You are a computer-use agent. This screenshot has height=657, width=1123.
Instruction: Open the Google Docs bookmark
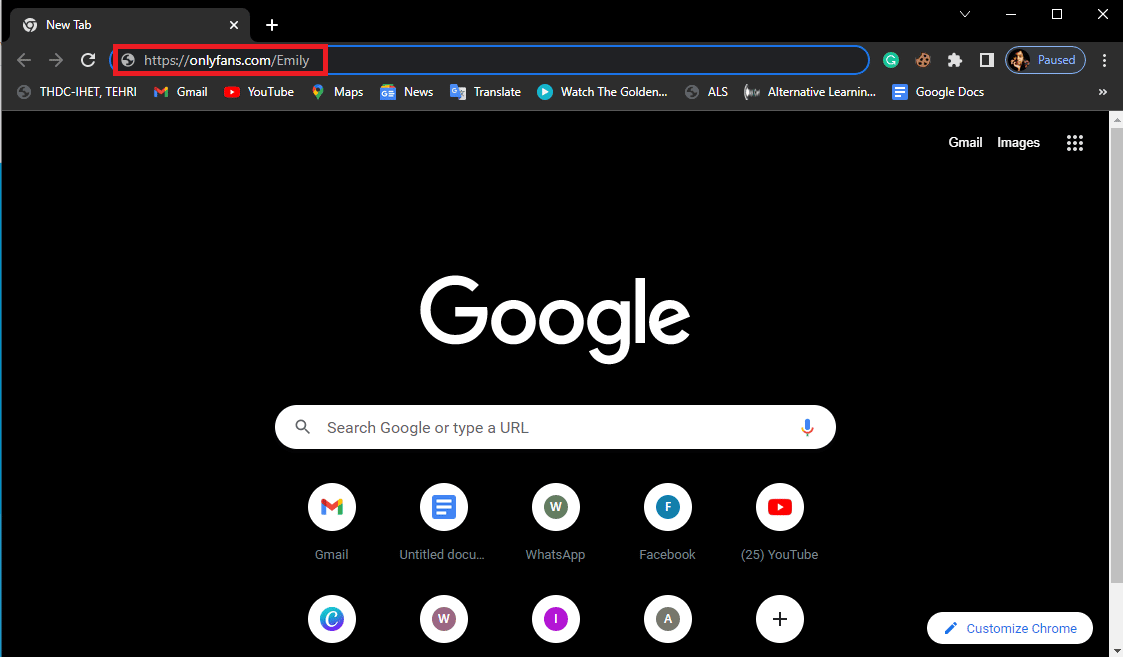tap(938, 92)
